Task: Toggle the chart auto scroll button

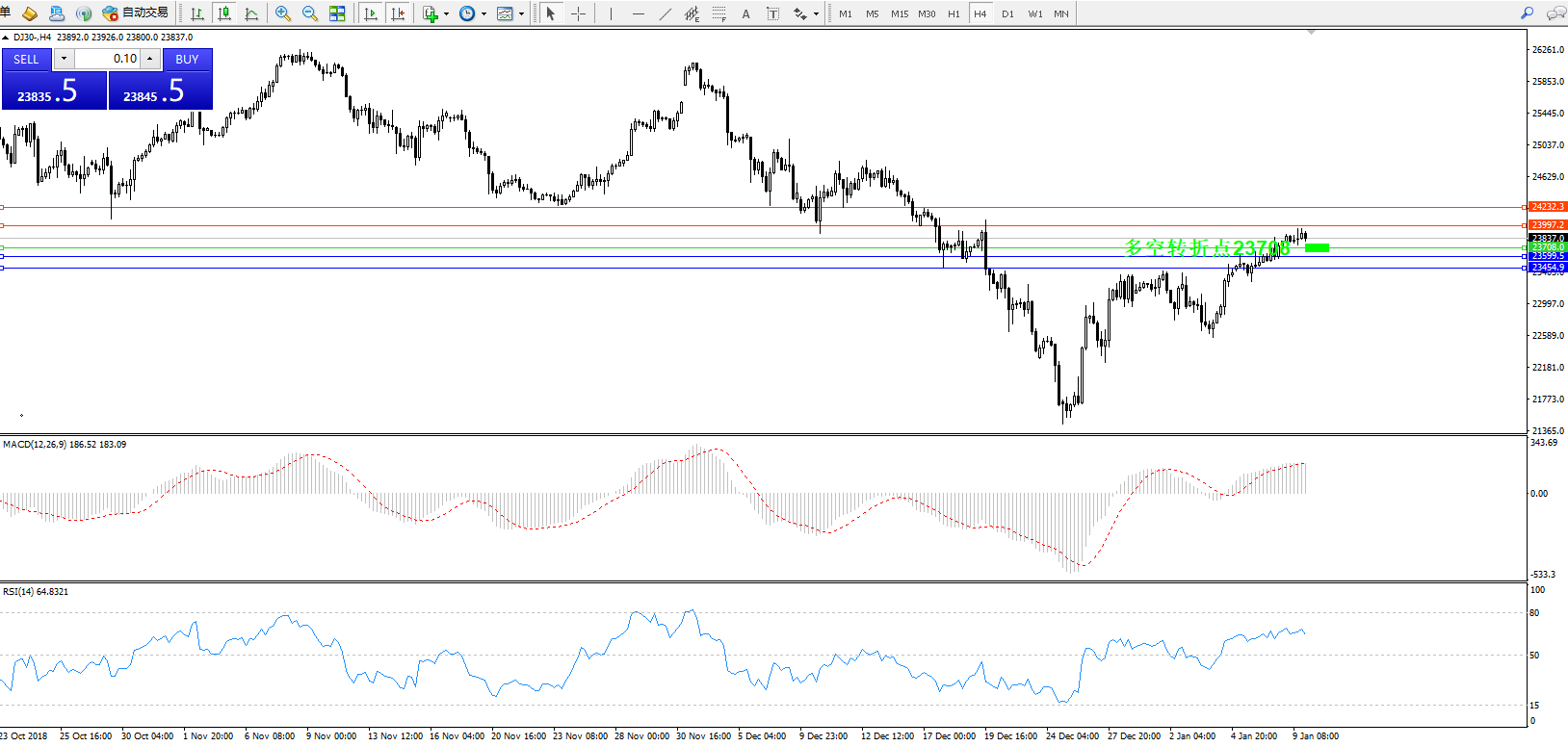Action: pyautogui.click(x=371, y=13)
